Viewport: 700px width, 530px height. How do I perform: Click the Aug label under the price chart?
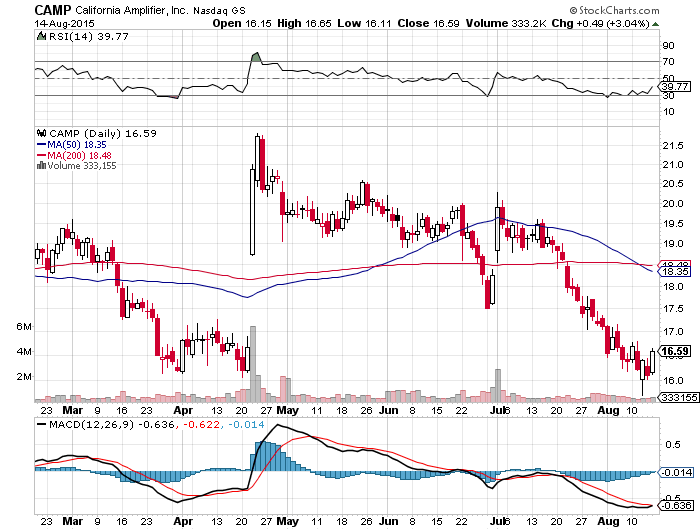(x=608, y=410)
